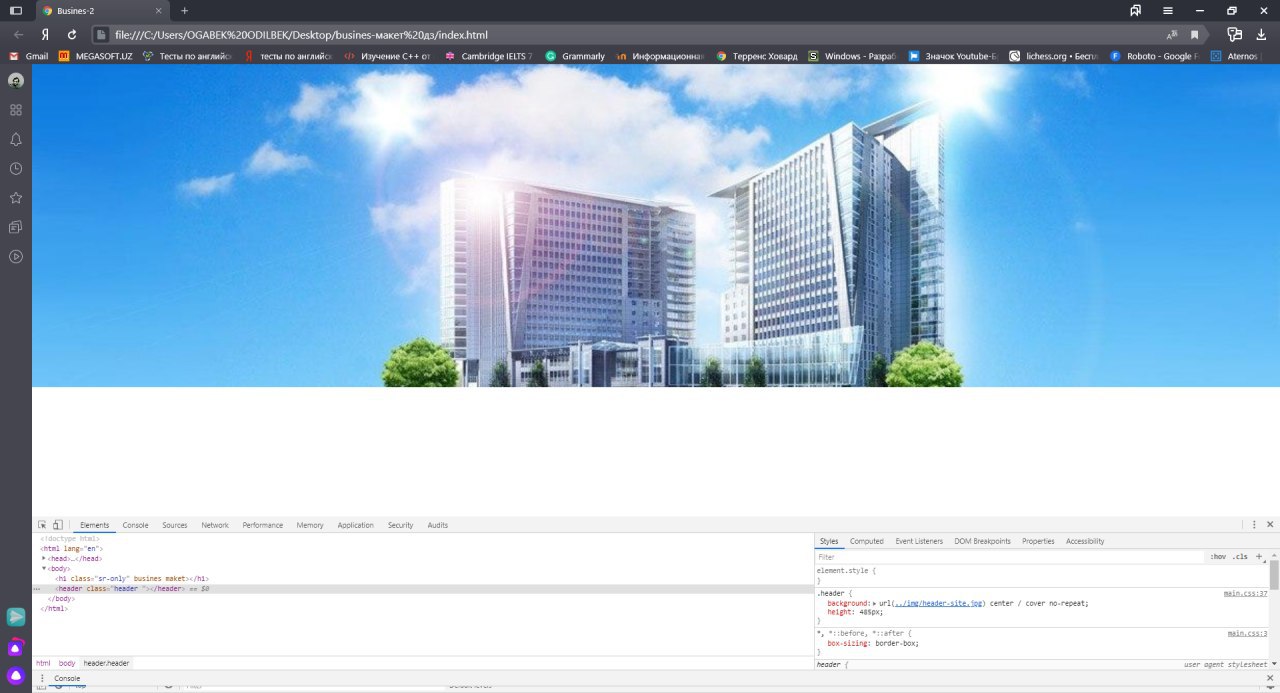Open the DOM Breakpoints tab
The width and height of the screenshot is (1280, 693).
pos(983,541)
